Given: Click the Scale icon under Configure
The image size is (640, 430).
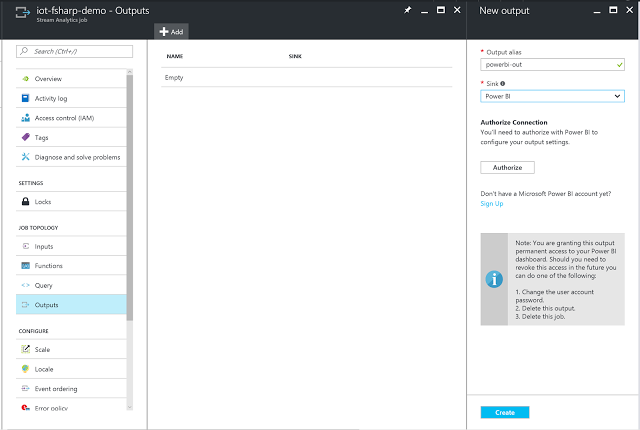Looking at the screenshot, I should tap(25, 350).
